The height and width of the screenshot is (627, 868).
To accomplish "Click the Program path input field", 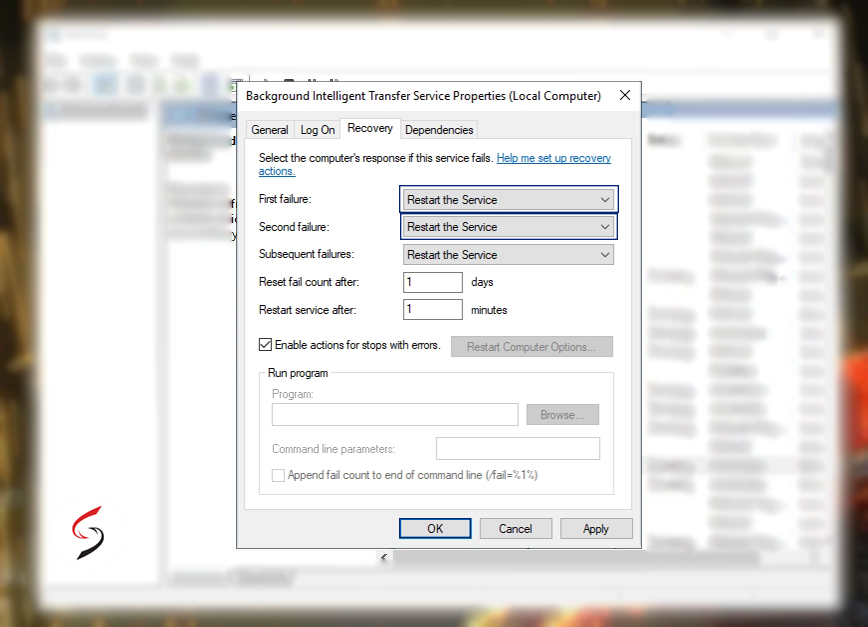I will pyautogui.click(x=395, y=414).
